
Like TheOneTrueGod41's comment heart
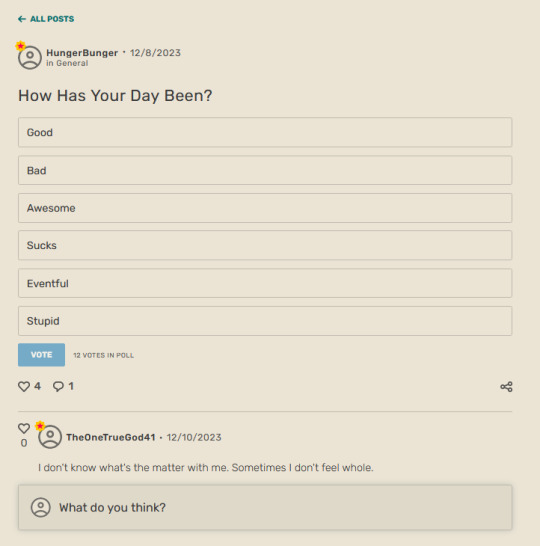pos(24,428)
